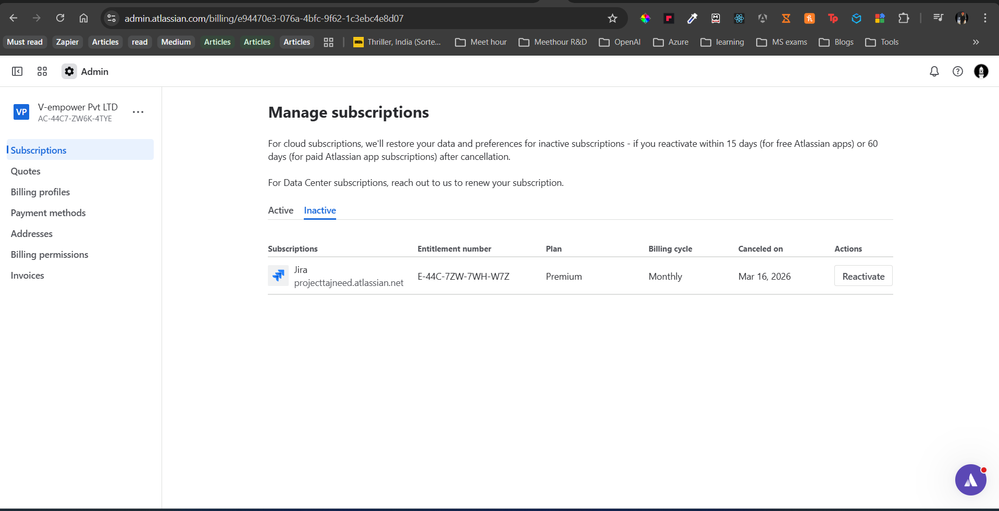Open Billing profiles in the sidebar
The height and width of the screenshot is (511, 999).
click(40, 192)
